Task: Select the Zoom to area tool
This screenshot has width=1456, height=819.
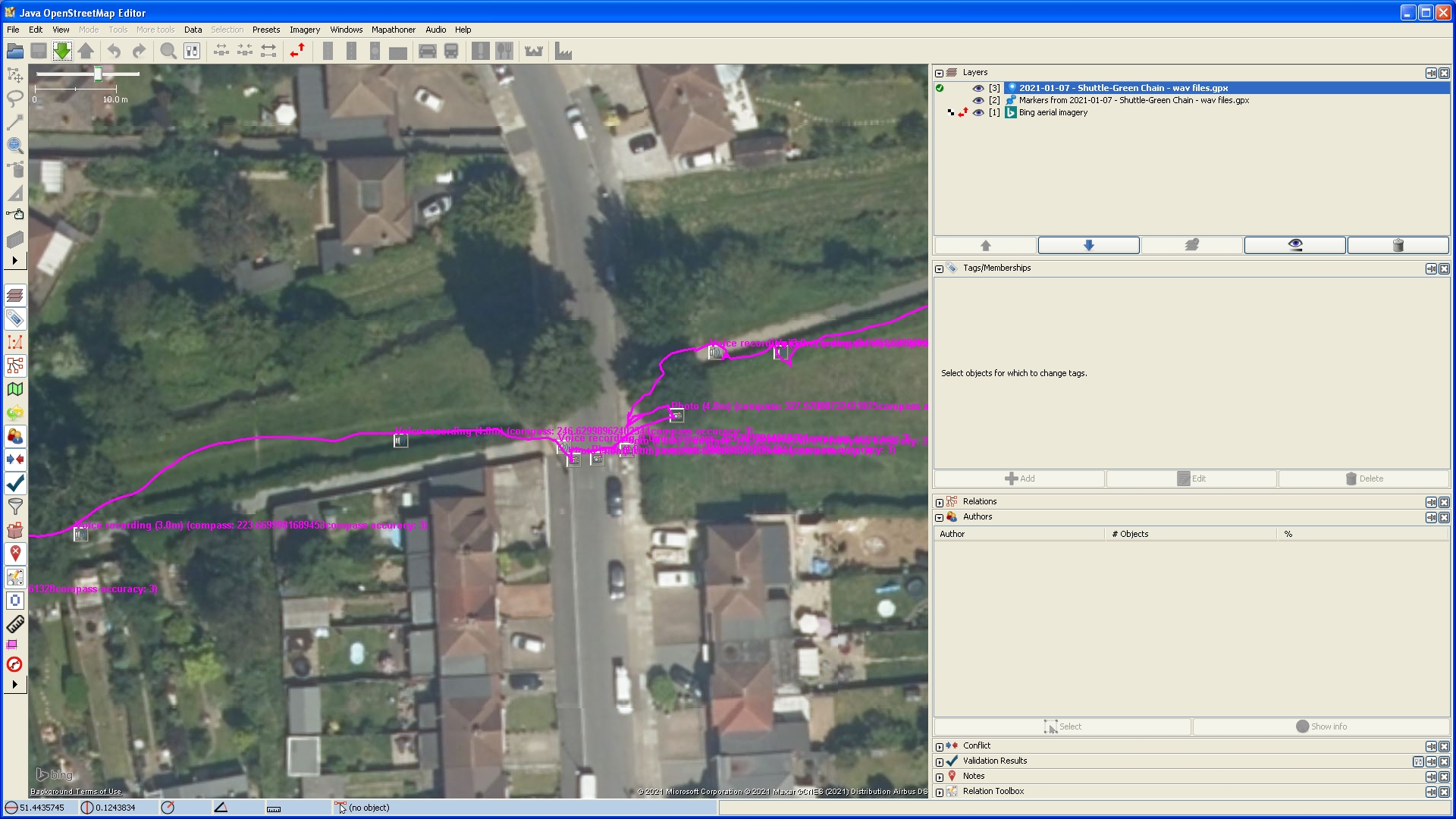Action: tap(15, 146)
